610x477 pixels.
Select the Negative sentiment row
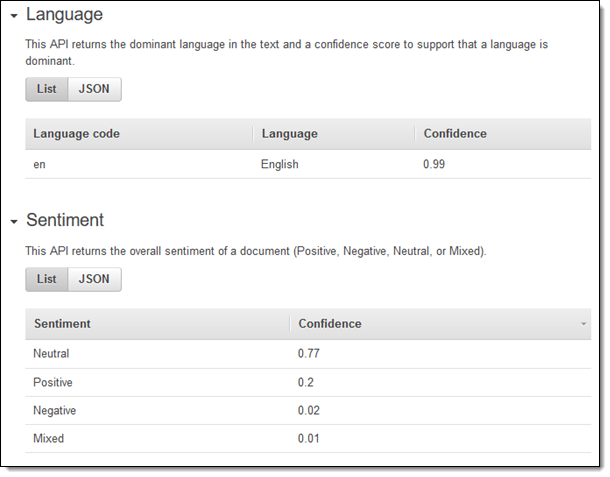click(55, 410)
